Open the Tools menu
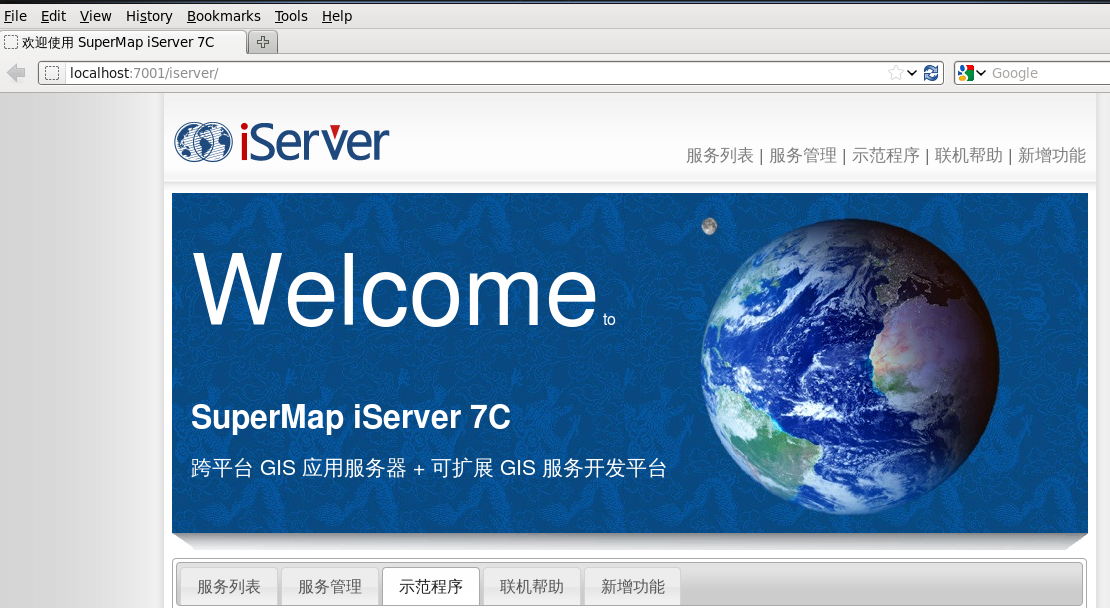 [x=291, y=16]
